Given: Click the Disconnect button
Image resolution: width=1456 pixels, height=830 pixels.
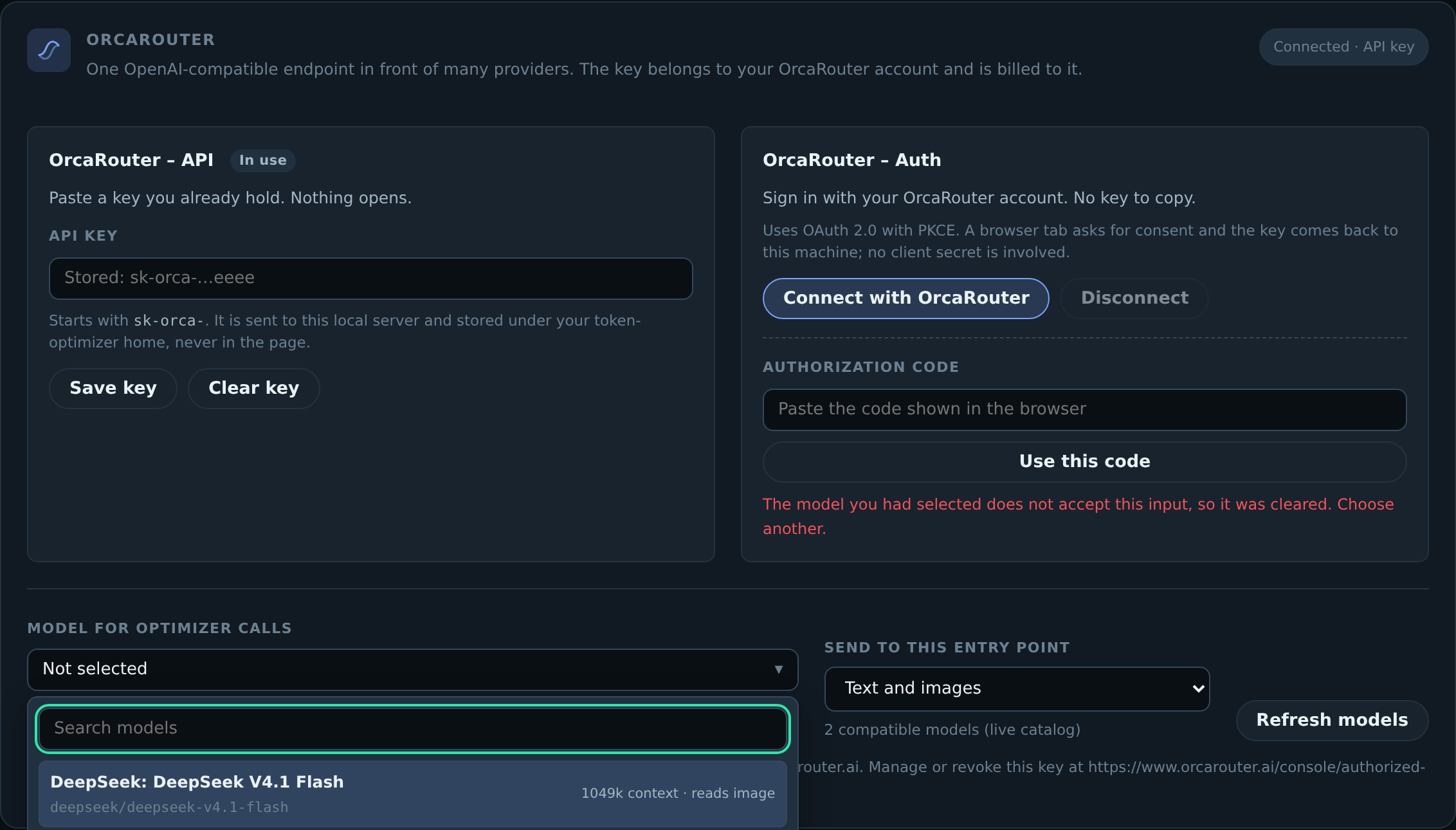Looking at the screenshot, I should 1134,298.
